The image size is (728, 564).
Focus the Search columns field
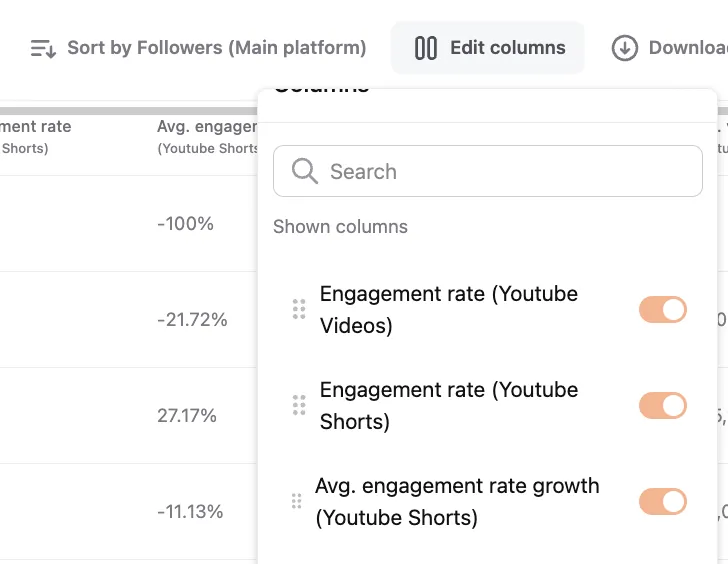pos(488,171)
